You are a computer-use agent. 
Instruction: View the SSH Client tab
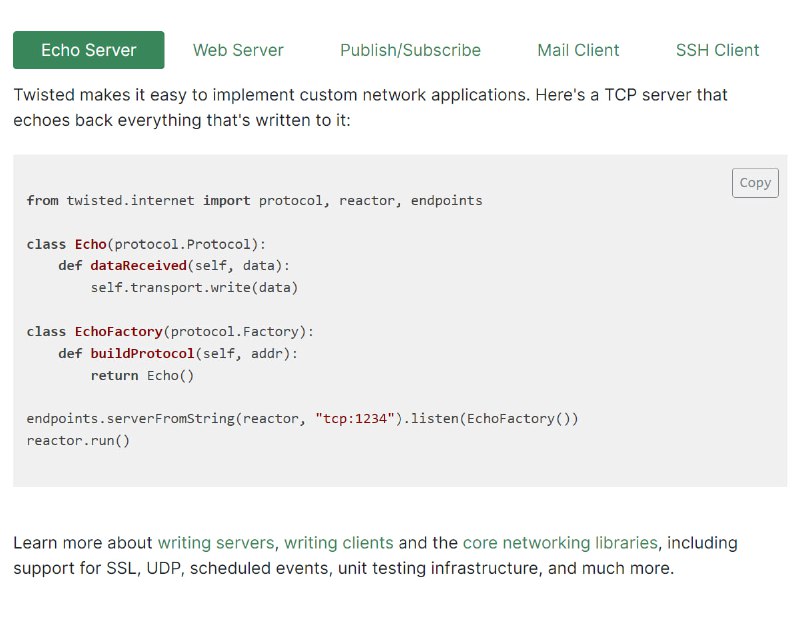(x=717, y=50)
